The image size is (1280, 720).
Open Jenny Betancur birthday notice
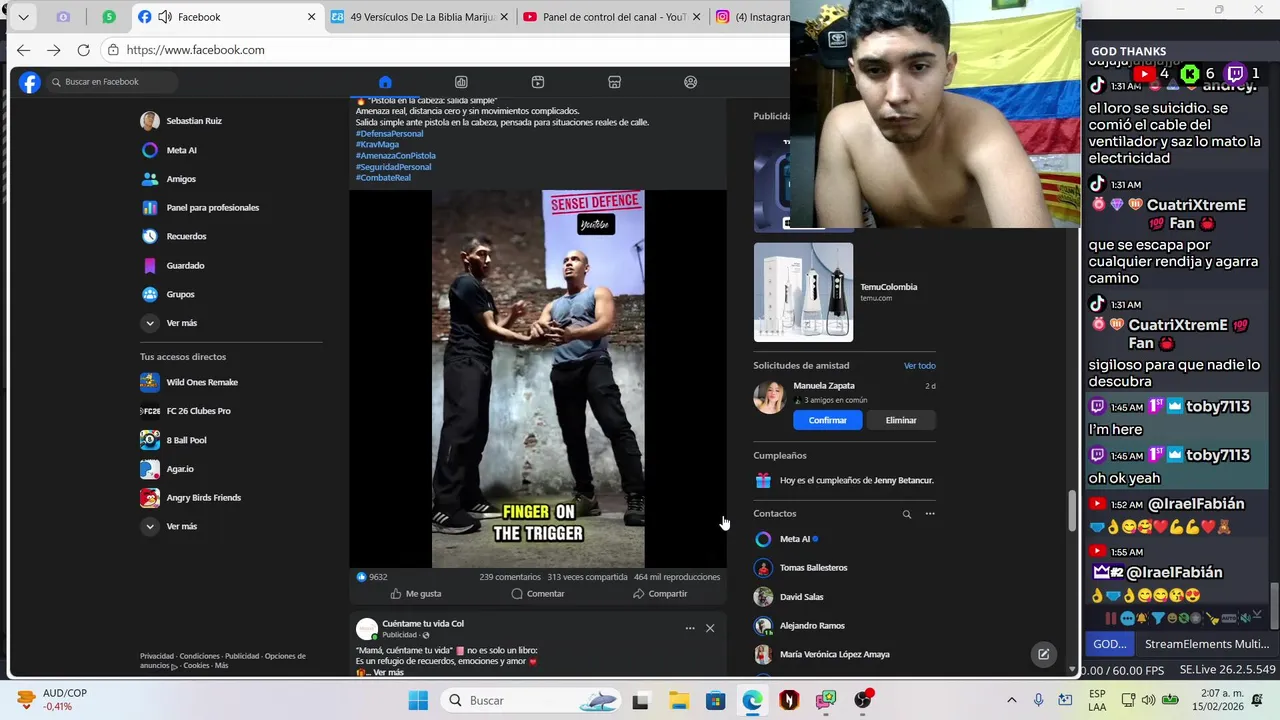coord(845,481)
